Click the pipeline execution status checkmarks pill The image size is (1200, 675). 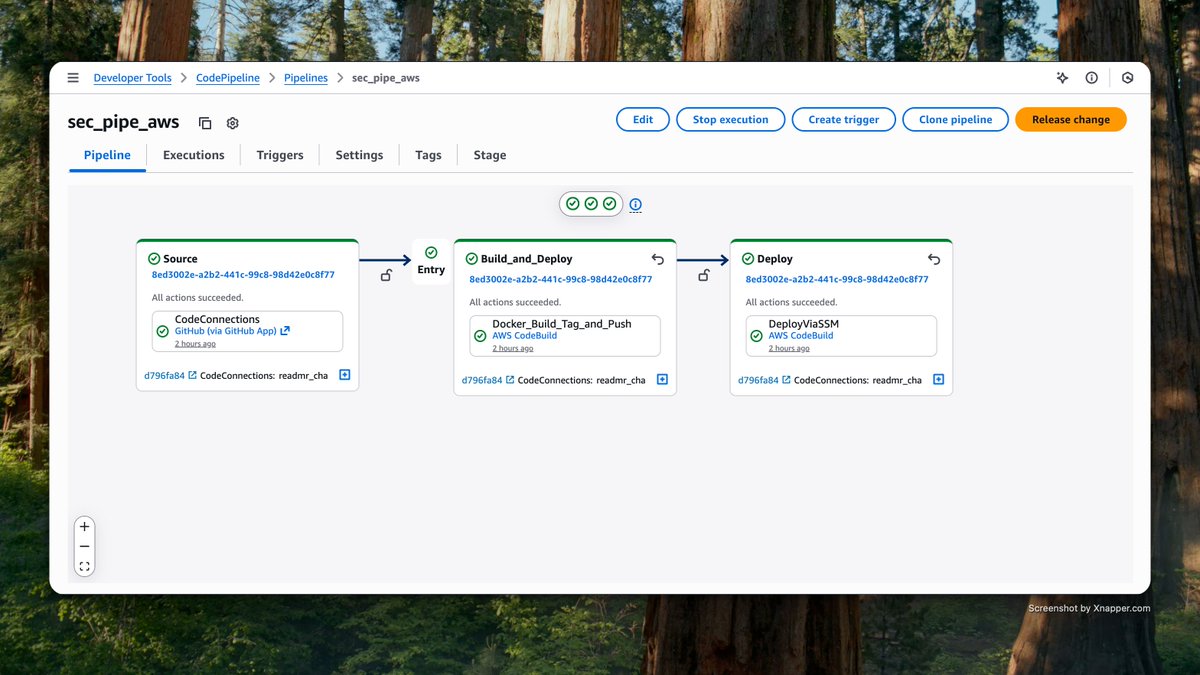[591, 204]
